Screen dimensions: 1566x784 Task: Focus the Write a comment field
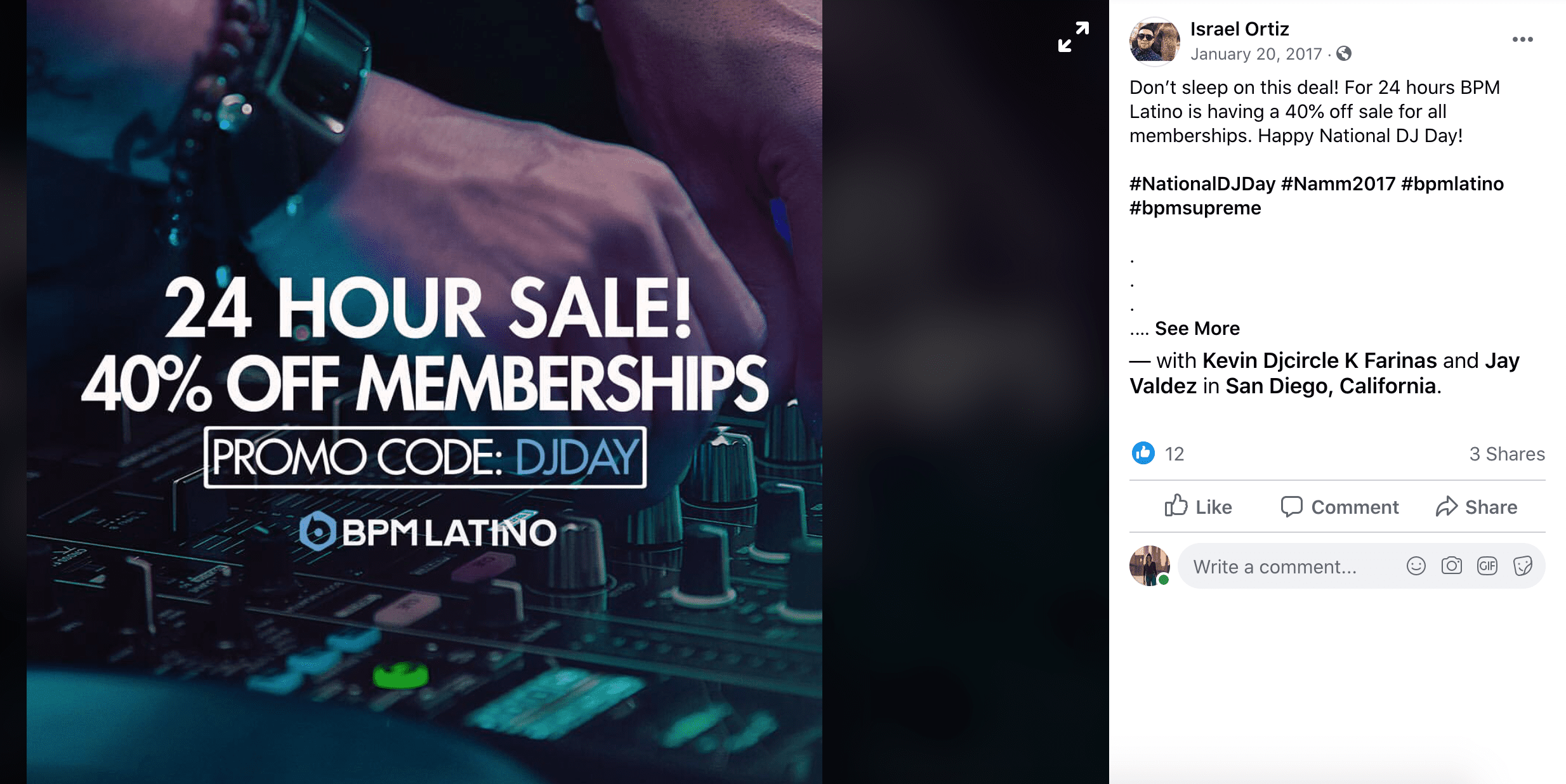[x=1288, y=566]
